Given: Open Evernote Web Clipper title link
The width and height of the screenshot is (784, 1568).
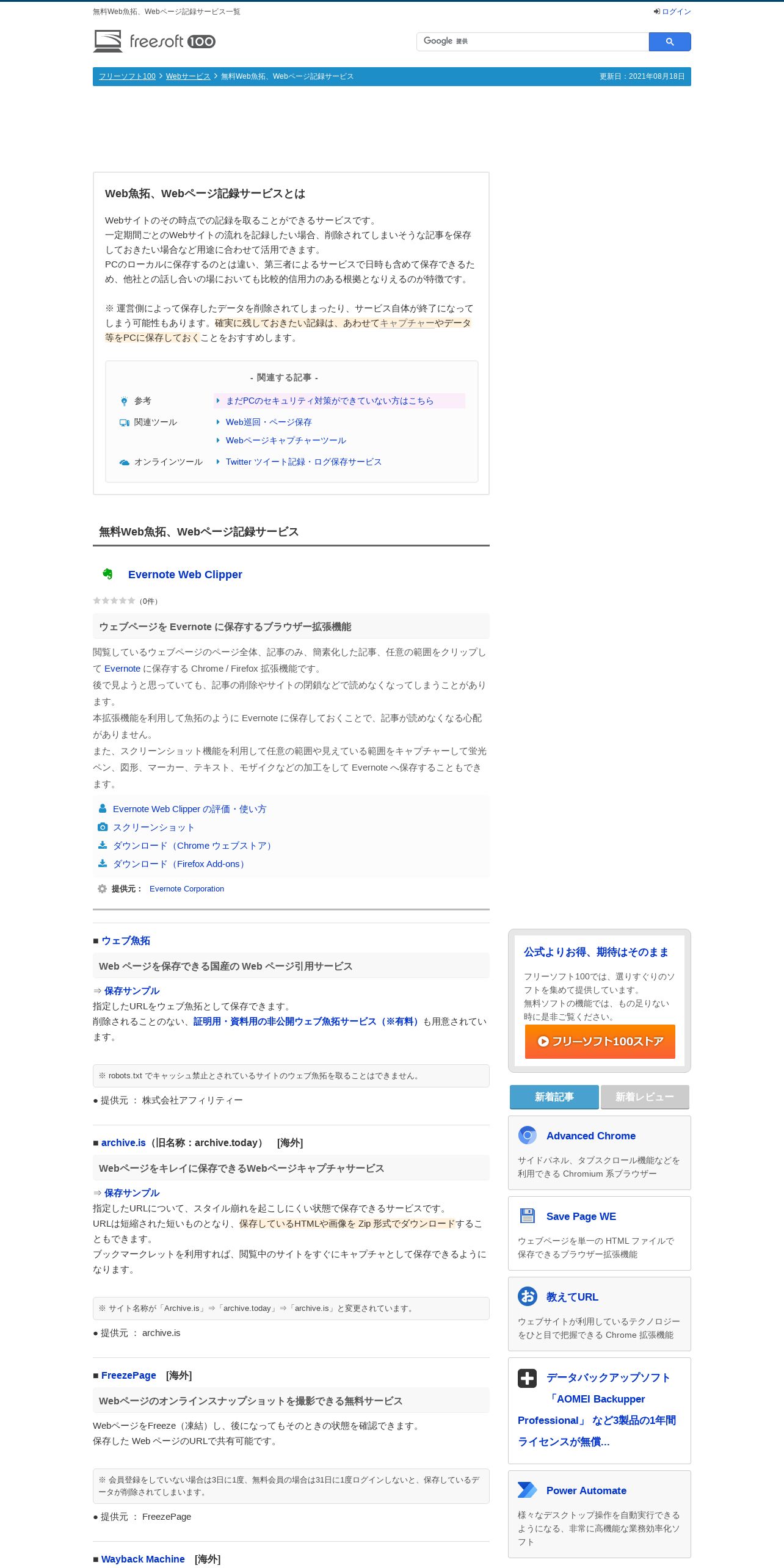Looking at the screenshot, I should (185, 575).
